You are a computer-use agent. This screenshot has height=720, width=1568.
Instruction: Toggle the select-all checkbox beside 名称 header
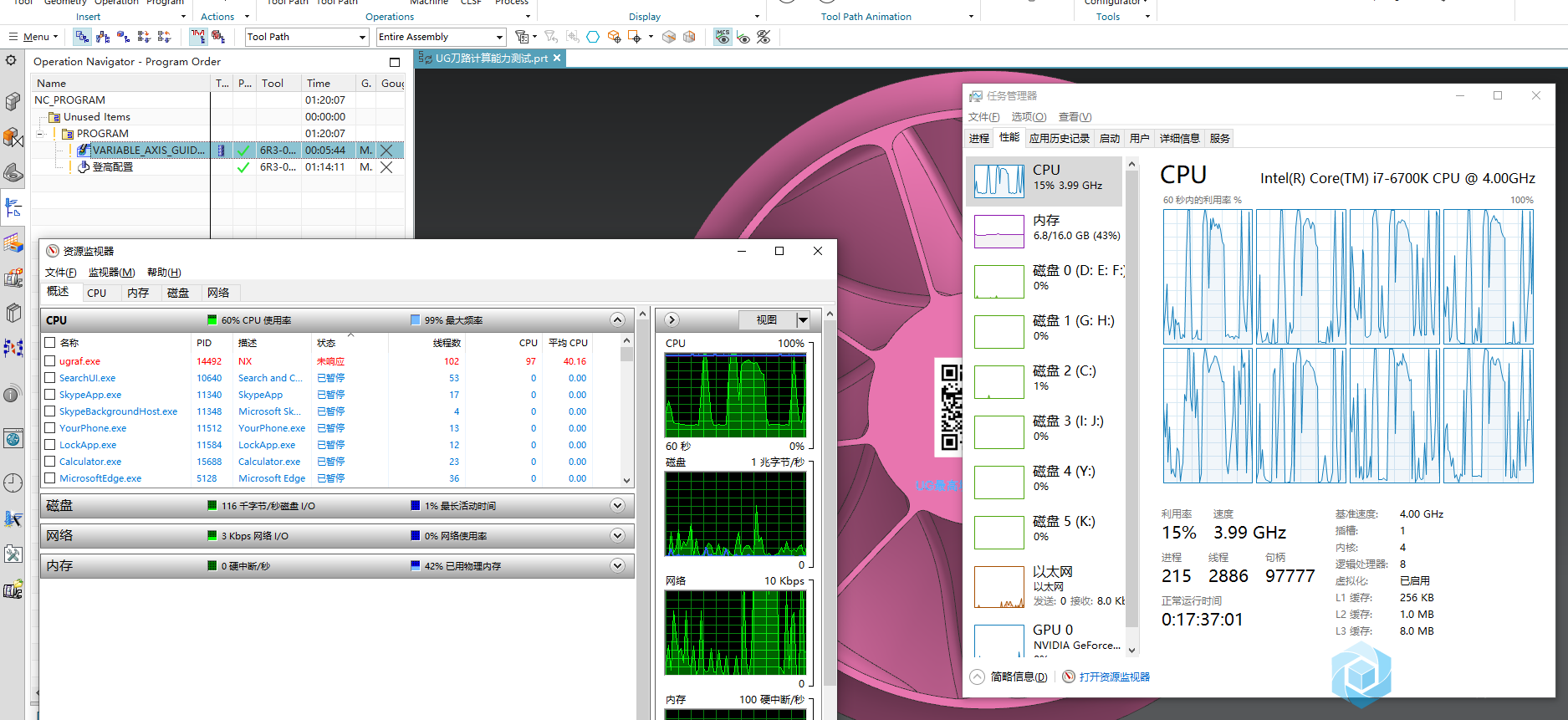[x=50, y=343]
